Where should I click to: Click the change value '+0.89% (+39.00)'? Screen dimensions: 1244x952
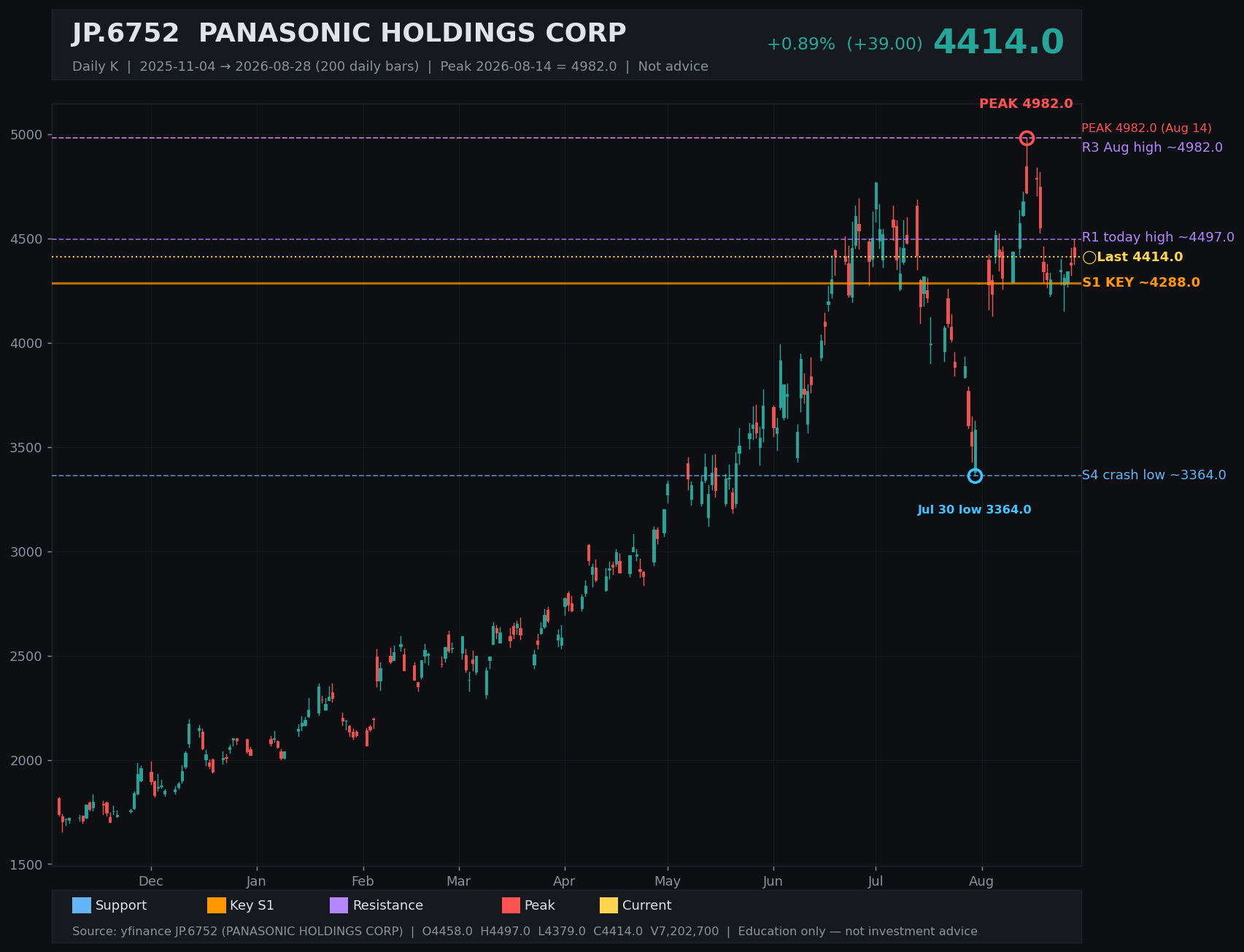tap(844, 44)
